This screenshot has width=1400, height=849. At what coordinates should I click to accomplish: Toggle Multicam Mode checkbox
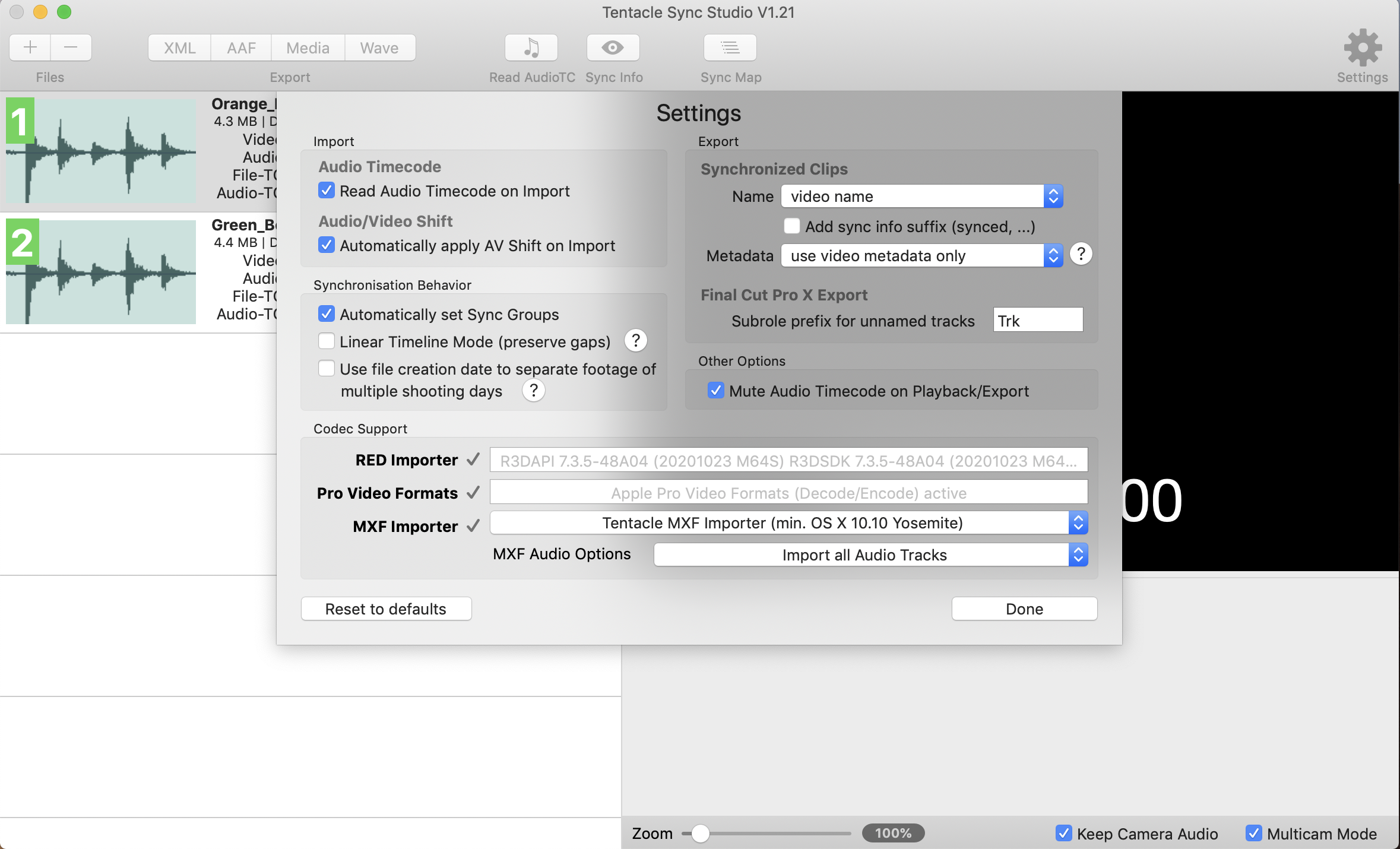point(1253,833)
